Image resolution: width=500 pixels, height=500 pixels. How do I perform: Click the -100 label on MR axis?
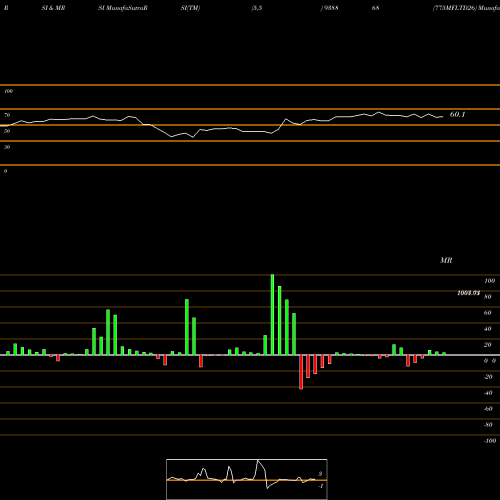click(490, 441)
